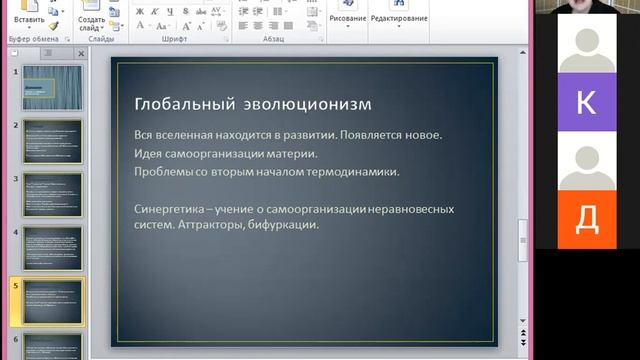The width and height of the screenshot is (640, 360).
Task: Click the top gray participant silhouette
Action: [587, 44]
